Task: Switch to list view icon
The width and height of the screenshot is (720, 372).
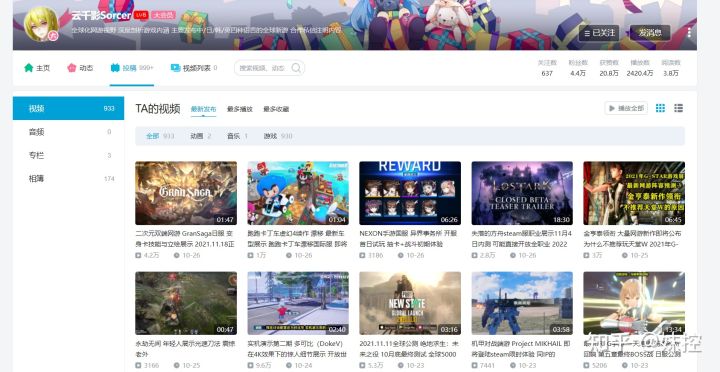Action: [678, 108]
